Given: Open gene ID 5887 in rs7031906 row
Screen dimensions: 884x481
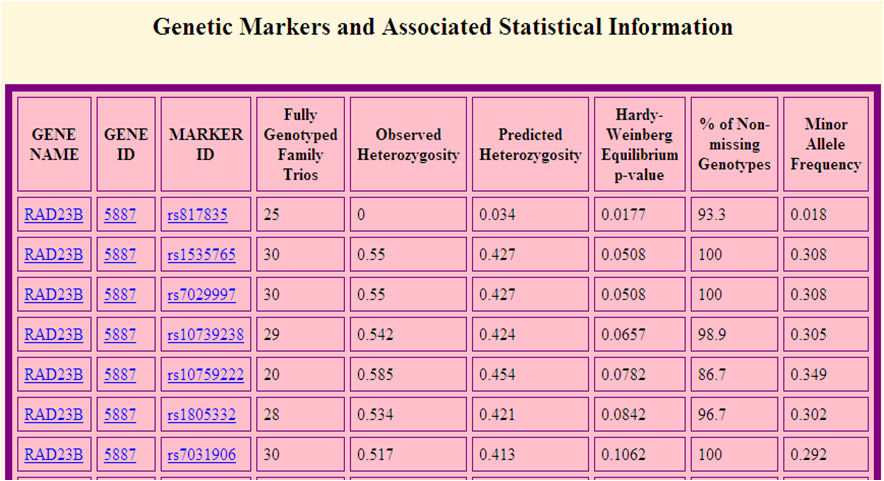Looking at the screenshot, I should 120,454.
